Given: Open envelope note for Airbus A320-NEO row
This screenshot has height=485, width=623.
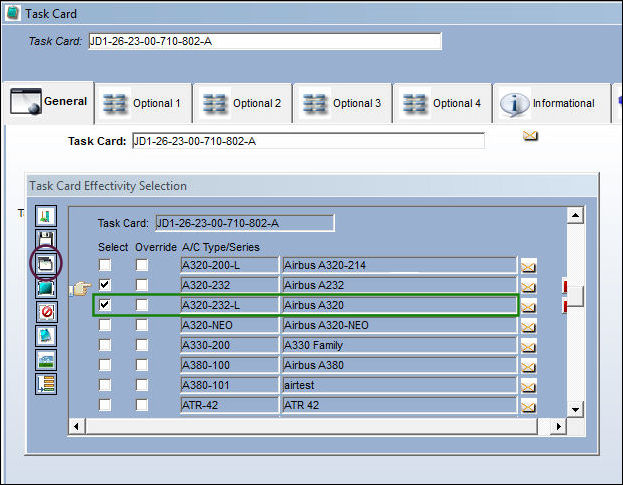Looking at the screenshot, I should [528, 327].
